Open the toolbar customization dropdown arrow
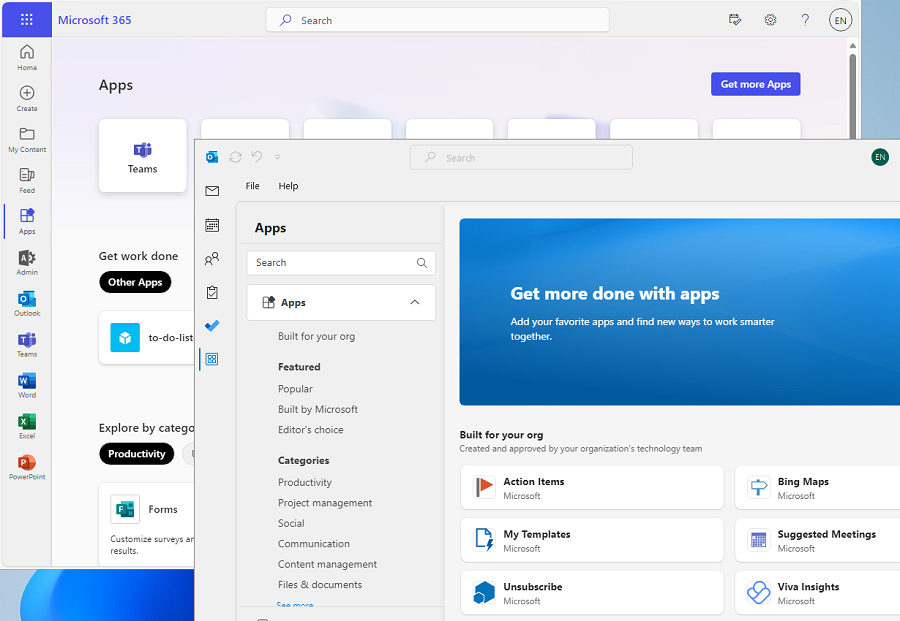The width and height of the screenshot is (900, 621). (x=278, y=157)
